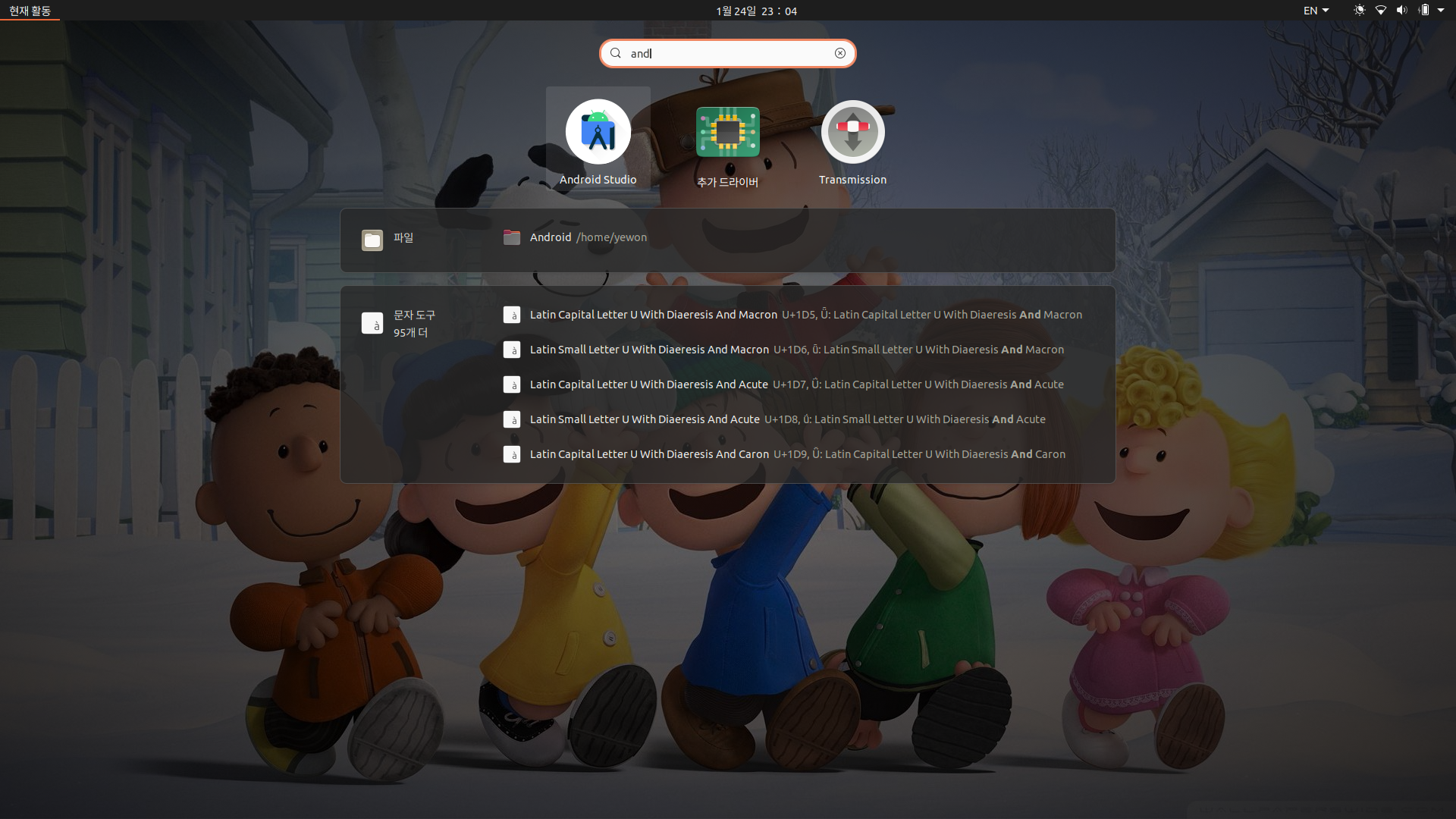This screenshot has width=1456, height=819.
Task: Click the 파일 (Files) provider icon
Action: [x=372, y=240]
